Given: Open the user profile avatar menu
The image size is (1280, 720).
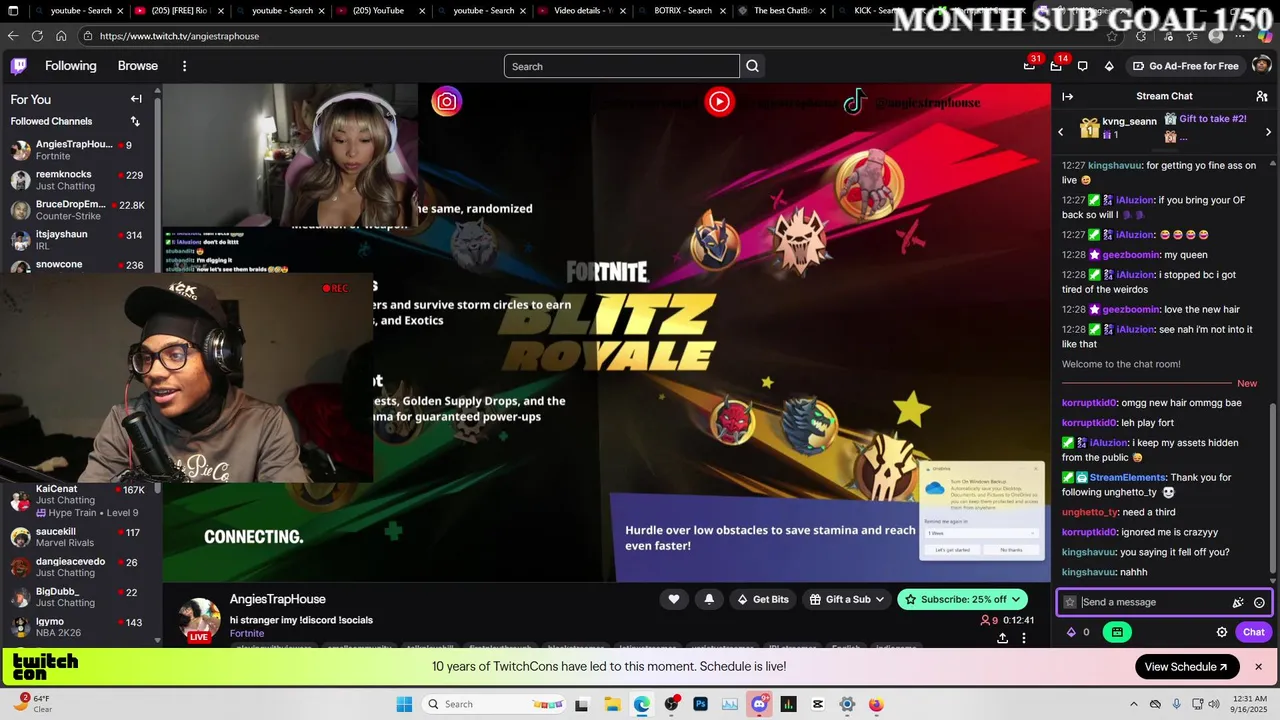Looking at the screenshot, I should pos(1261,66).
